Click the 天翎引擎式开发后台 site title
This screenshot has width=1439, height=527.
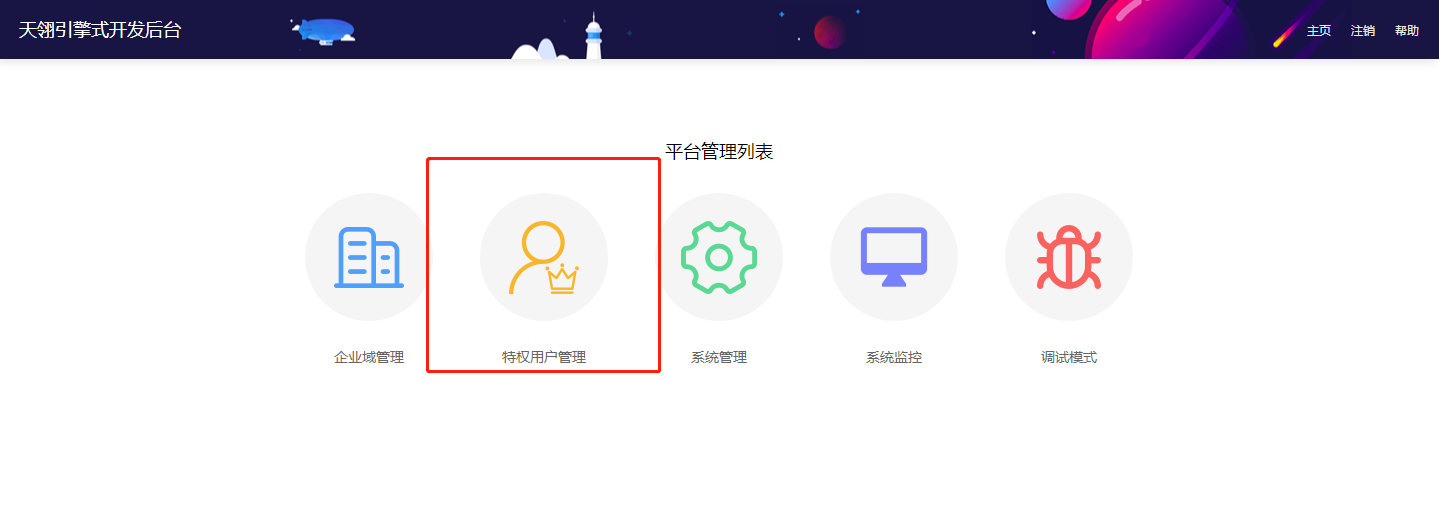coord(100,30)
